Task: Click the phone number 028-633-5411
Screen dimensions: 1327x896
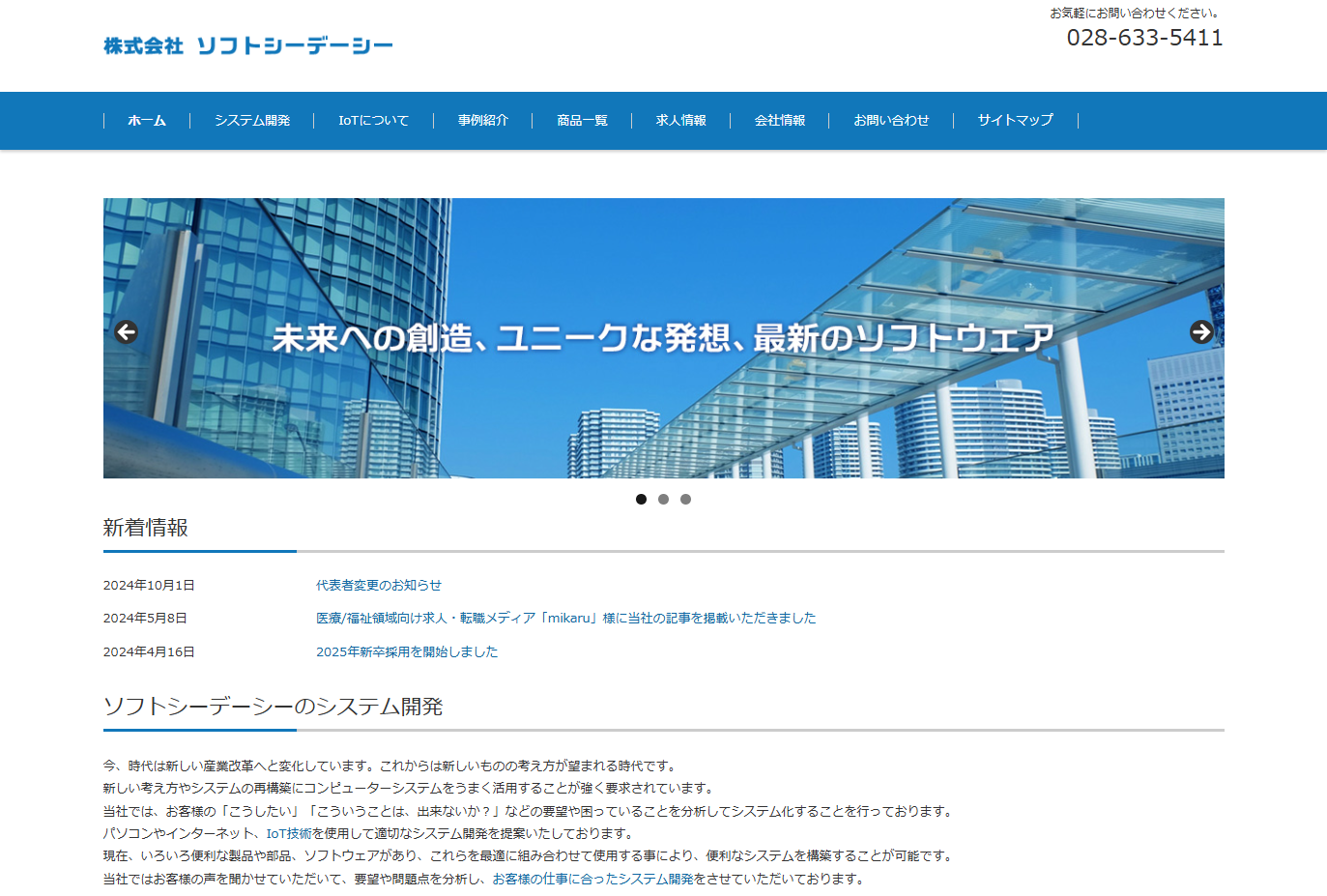Action: pyautogui.click(x=1144, y=38)
